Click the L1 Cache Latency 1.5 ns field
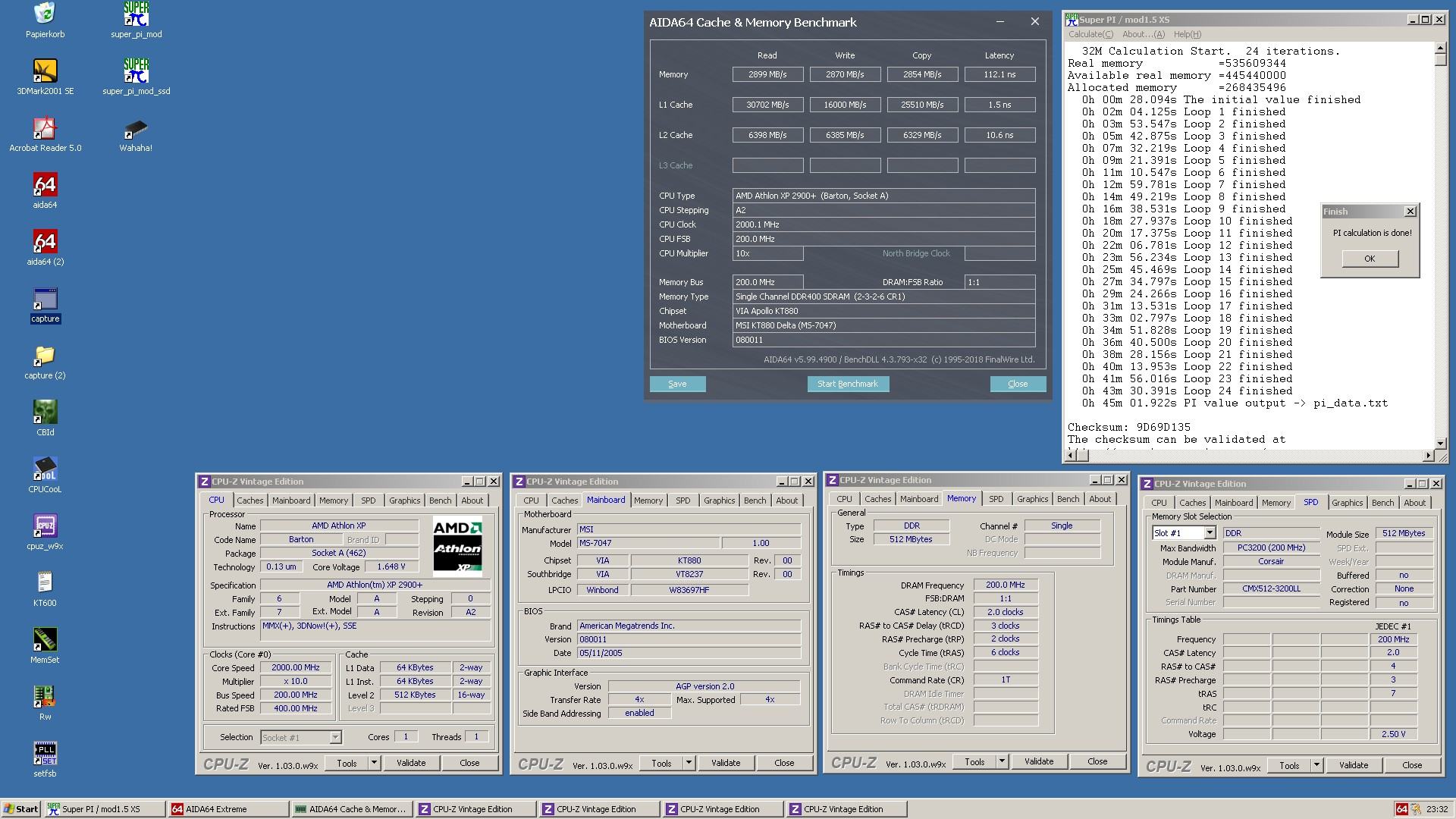The width and height of the screenshot is (1456, 819). point(999,105)
